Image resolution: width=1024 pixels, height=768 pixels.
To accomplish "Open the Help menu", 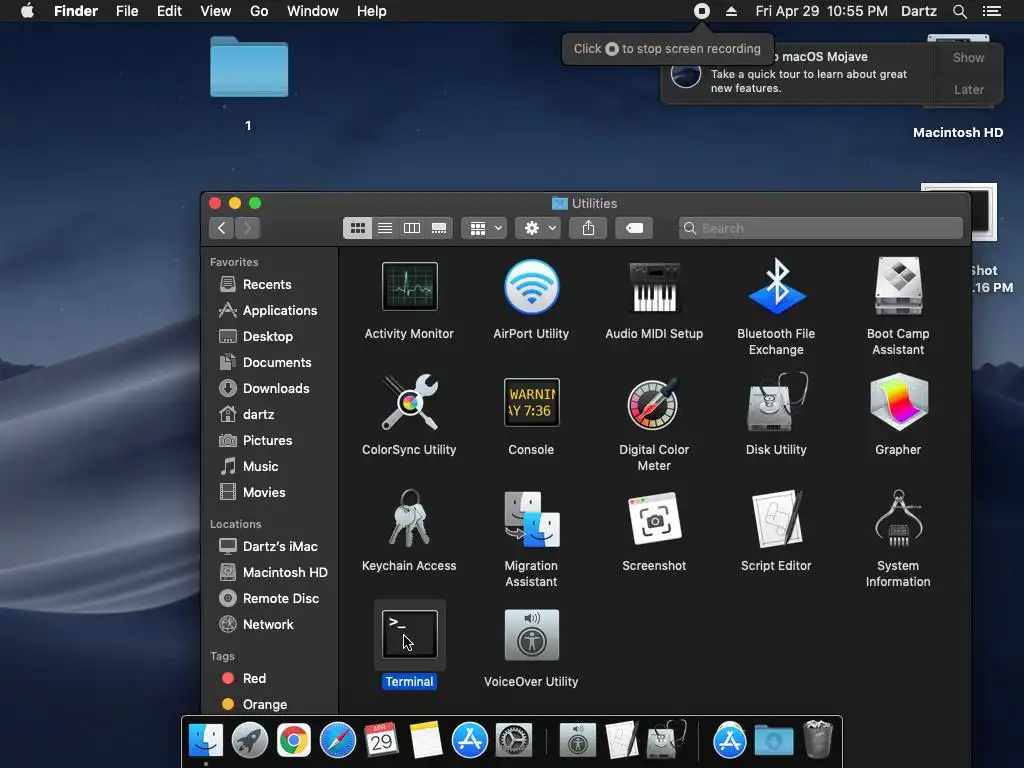I will point(372,11).
